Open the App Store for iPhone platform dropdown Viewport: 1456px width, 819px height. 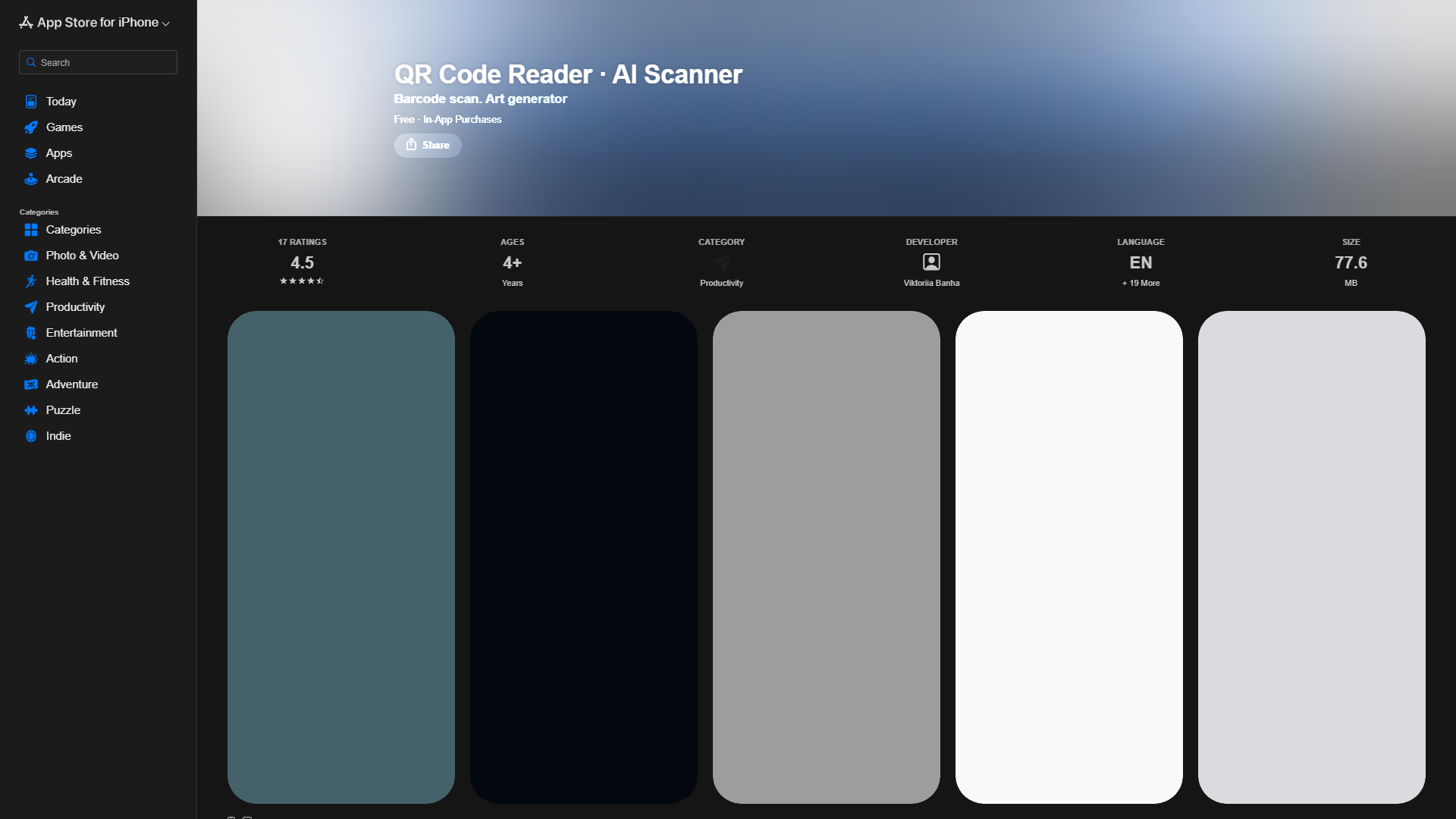pyautogui.click(x=95, y=23)
